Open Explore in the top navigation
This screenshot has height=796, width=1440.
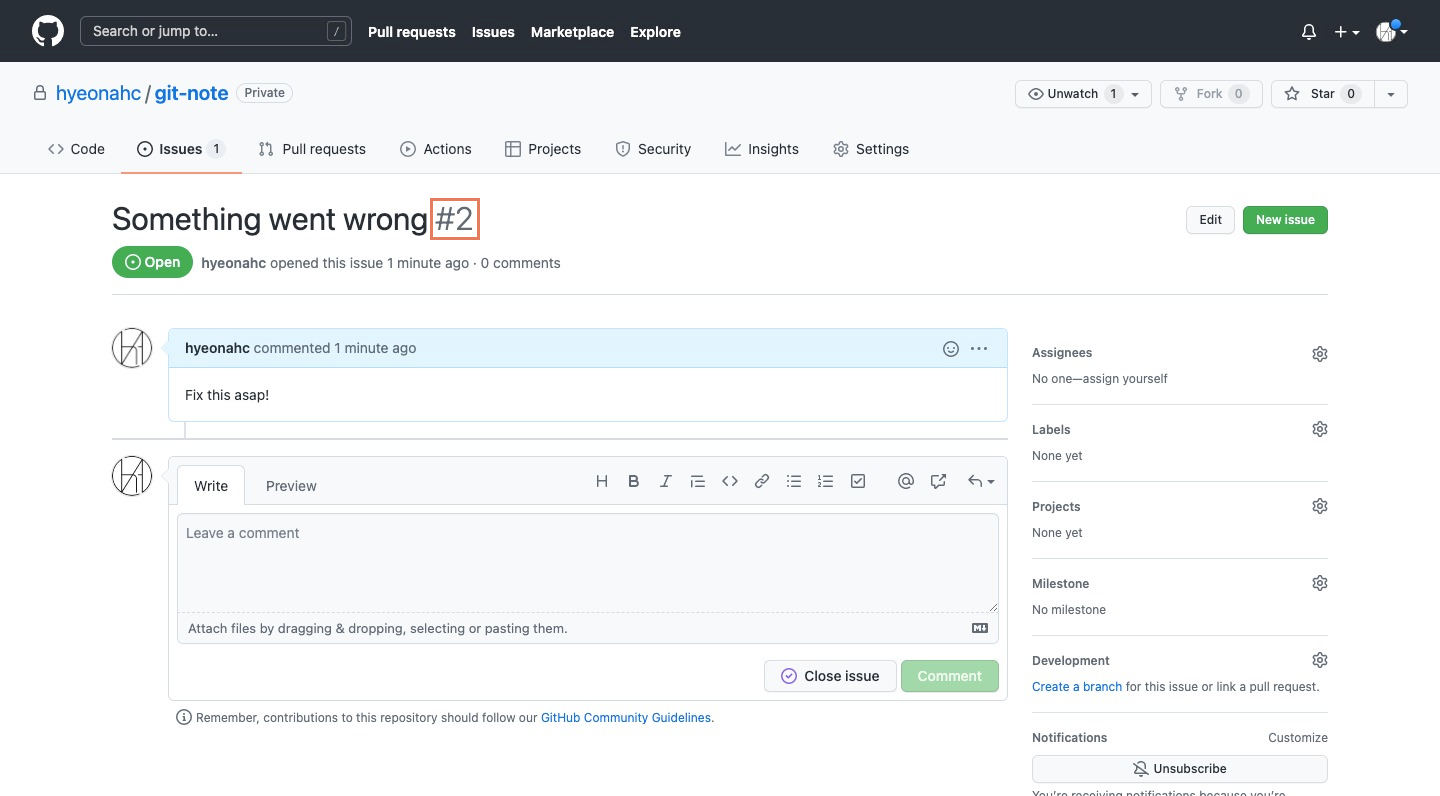point(655,32)
